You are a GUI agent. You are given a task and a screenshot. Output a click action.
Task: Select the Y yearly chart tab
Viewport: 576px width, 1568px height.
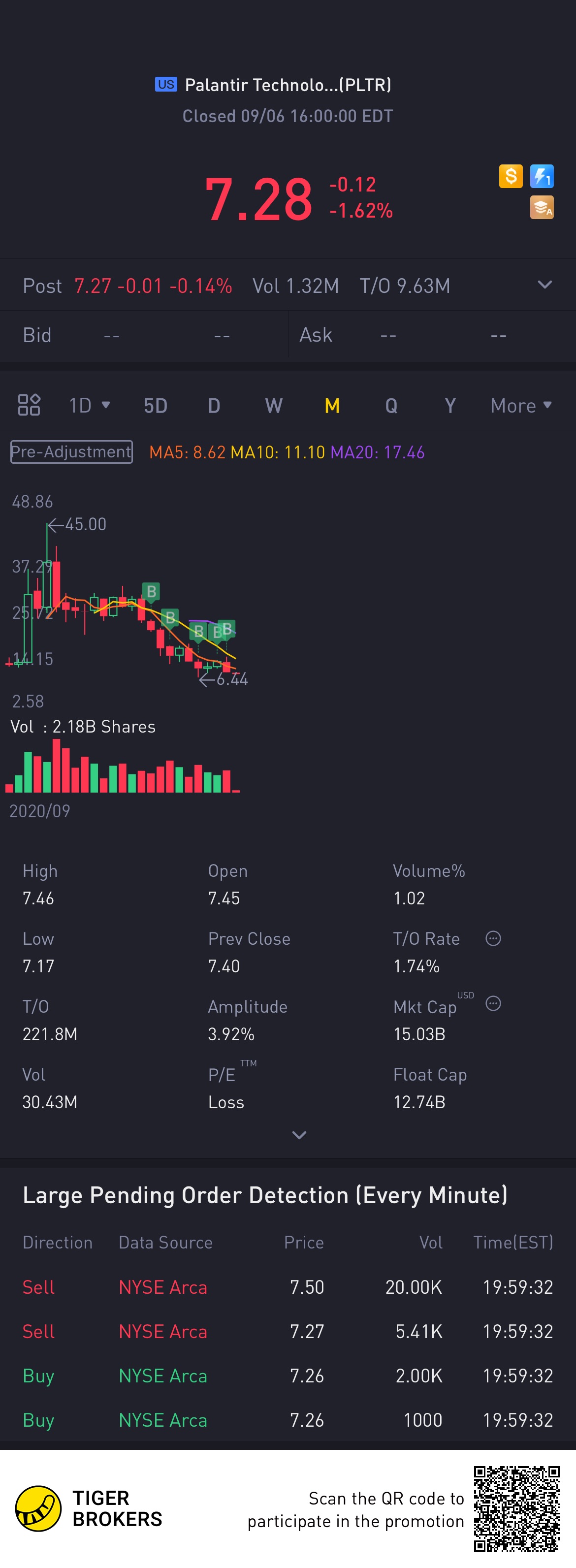coord(450,405)
